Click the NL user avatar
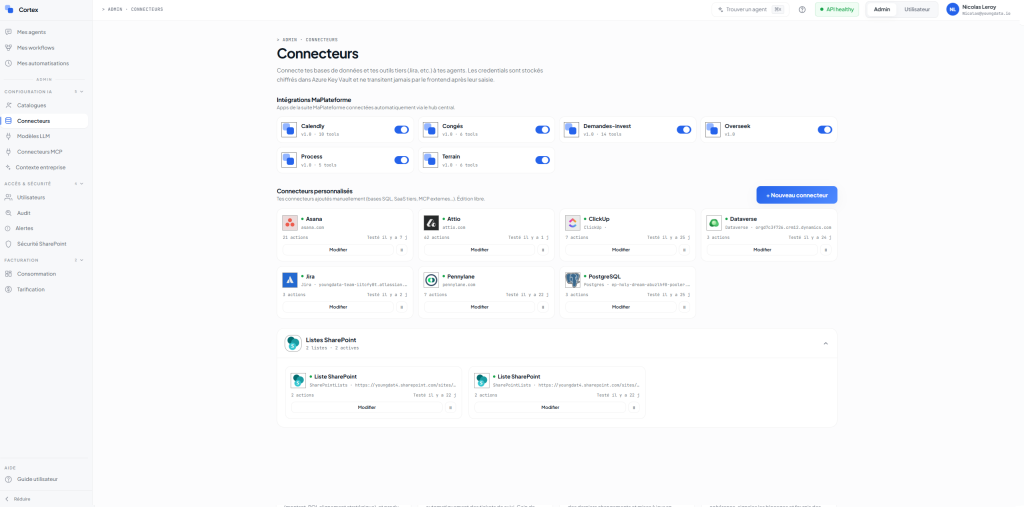1024x507 pixels. pos(952,9)
